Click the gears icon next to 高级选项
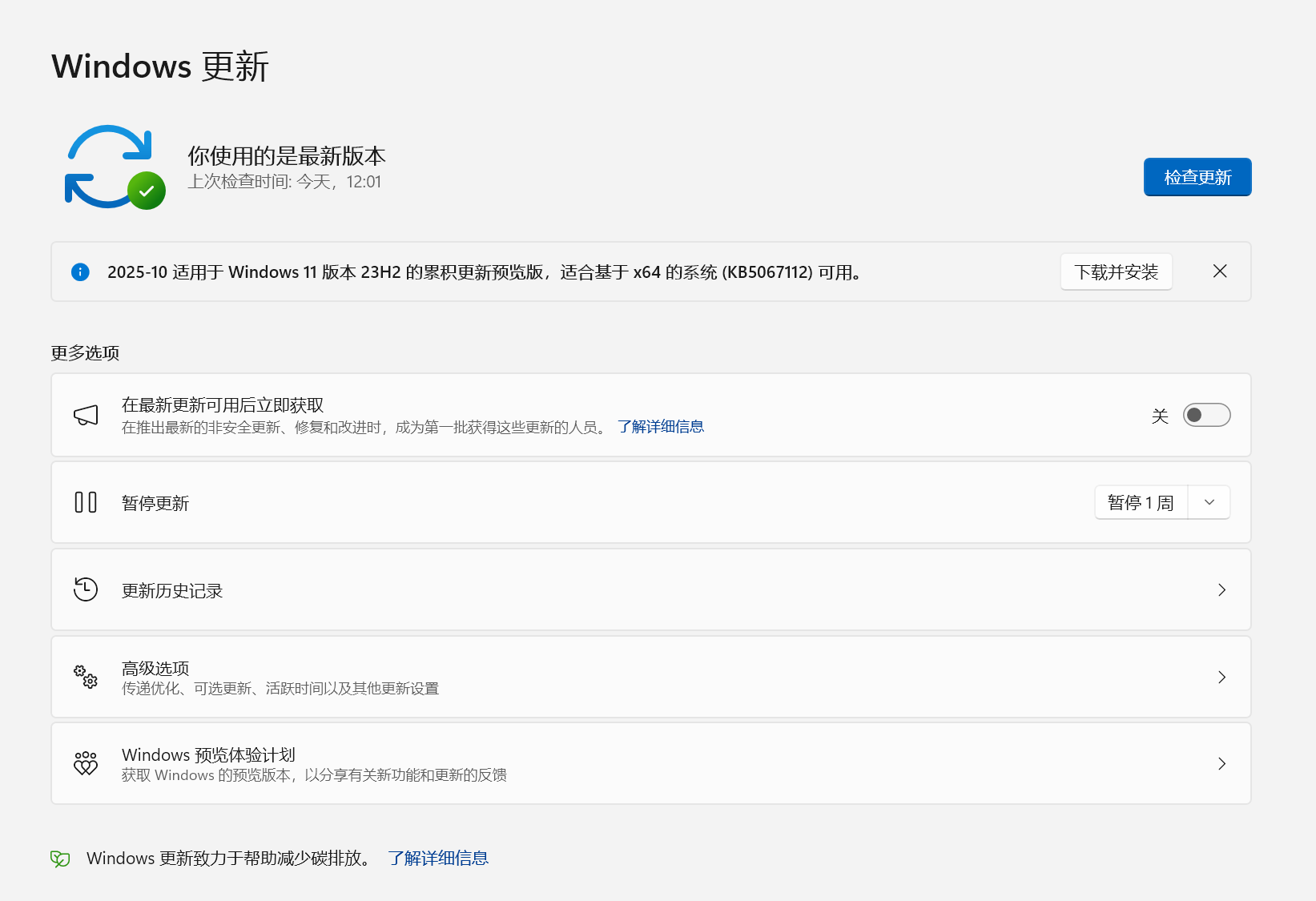This screenshot has height=901, width=1316. [86, 677]
